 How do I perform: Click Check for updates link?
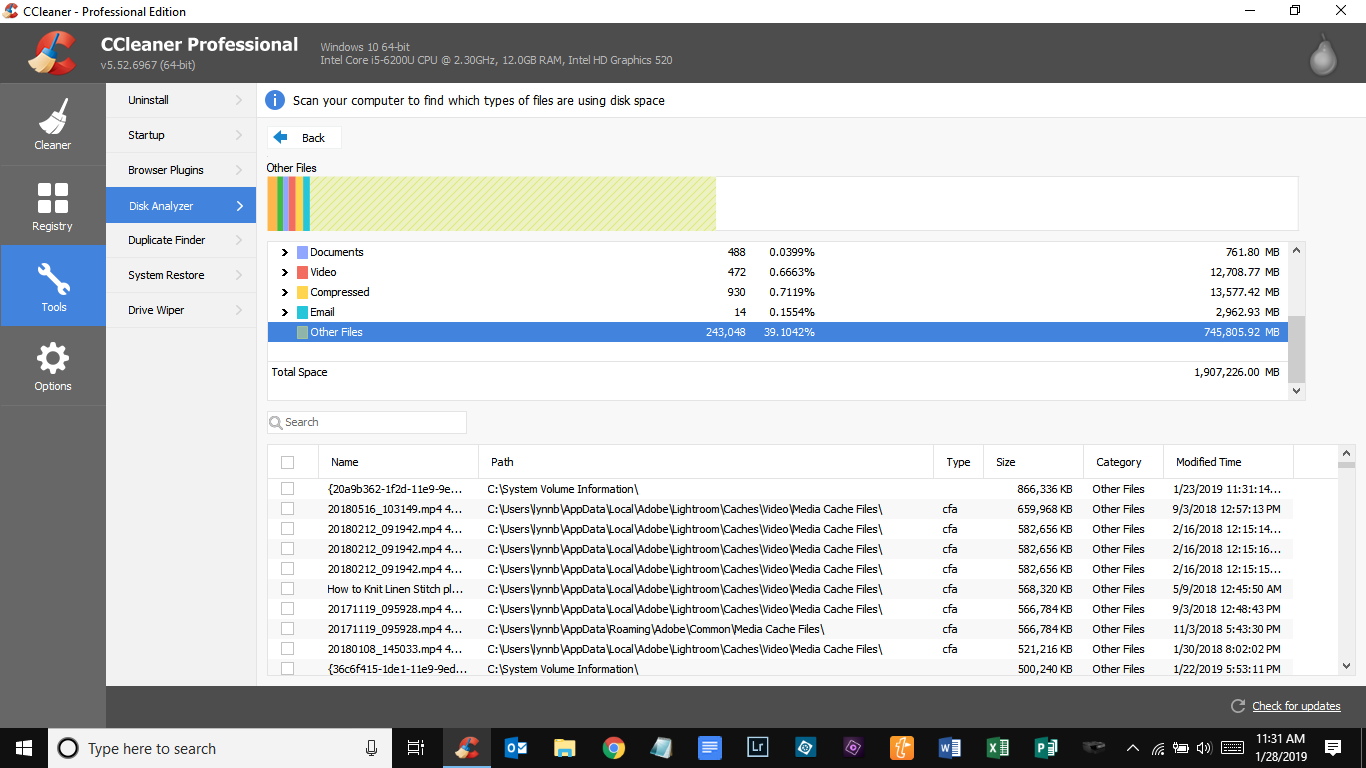(x=1296, y=706)
